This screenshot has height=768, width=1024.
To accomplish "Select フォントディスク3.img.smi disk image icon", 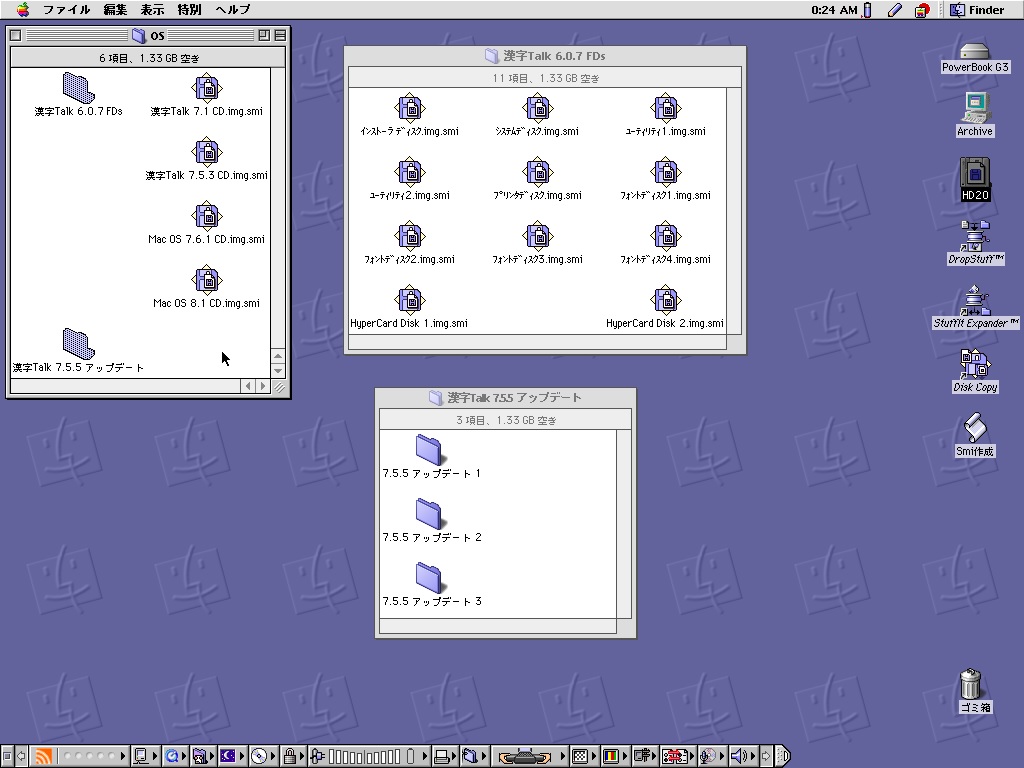I will tap(537, 236).
